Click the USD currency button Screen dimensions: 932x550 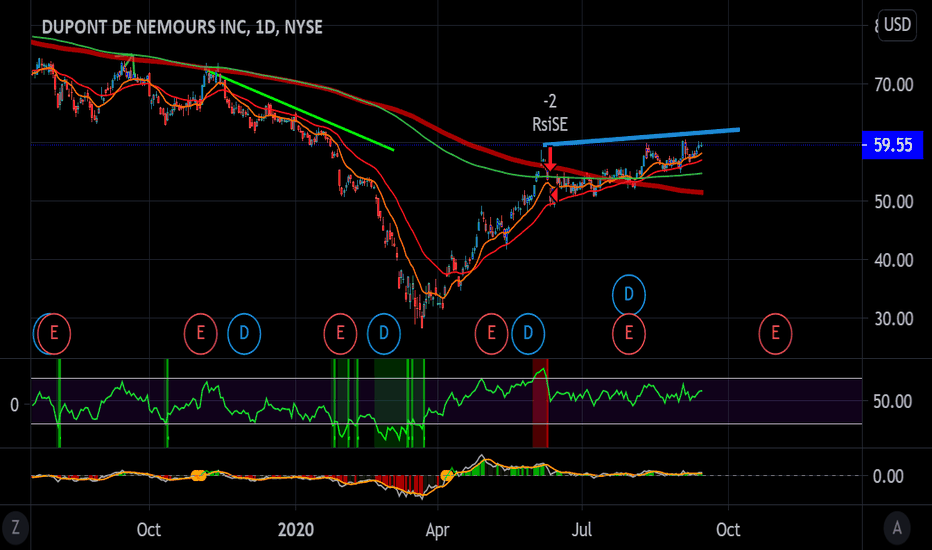[x=897, y=25]
